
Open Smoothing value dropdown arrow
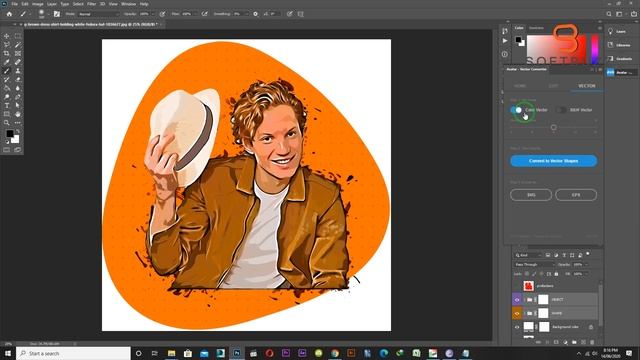point(247,14)
